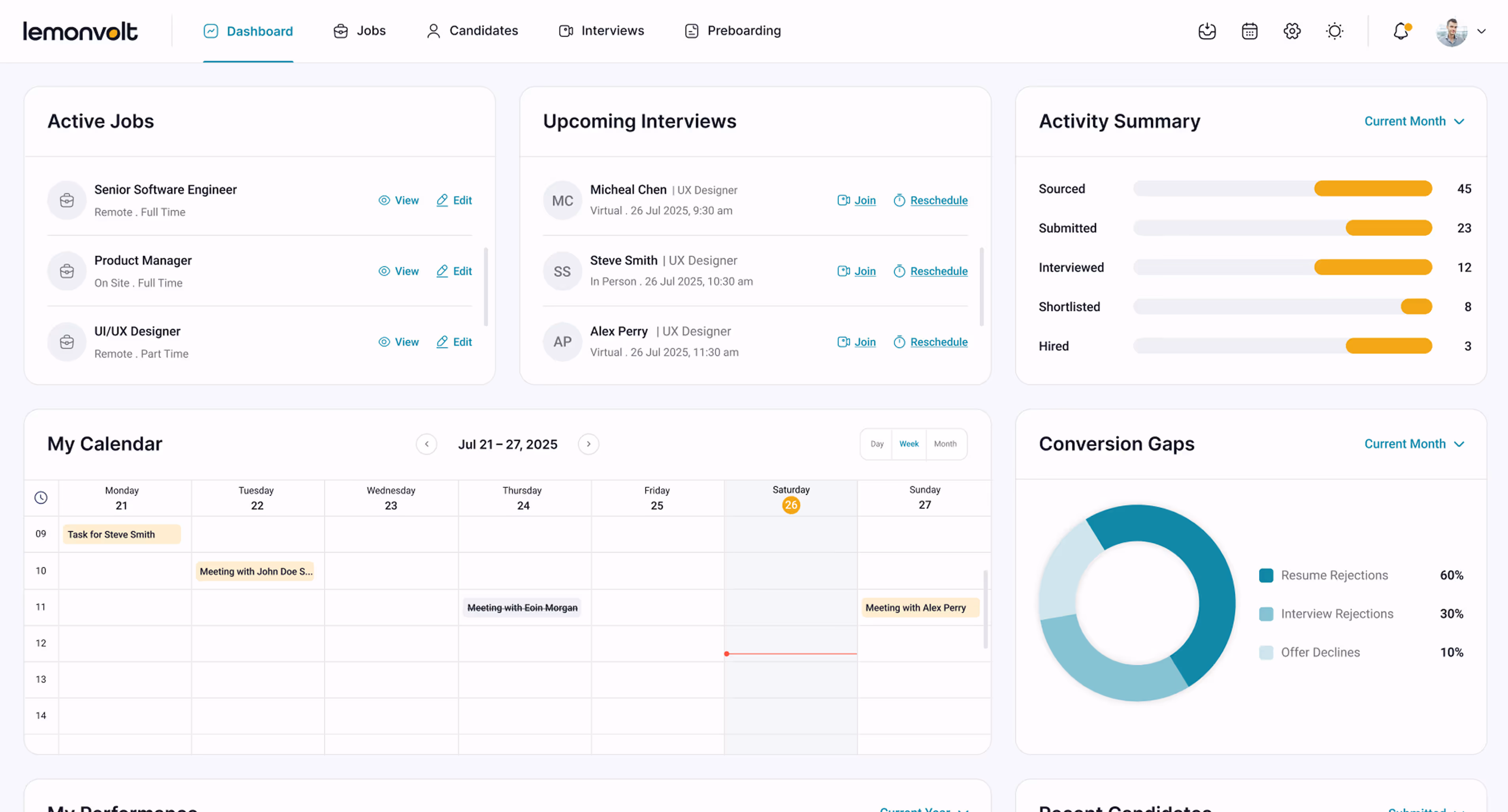Open user profile menu chevron

pos(1481,32)
